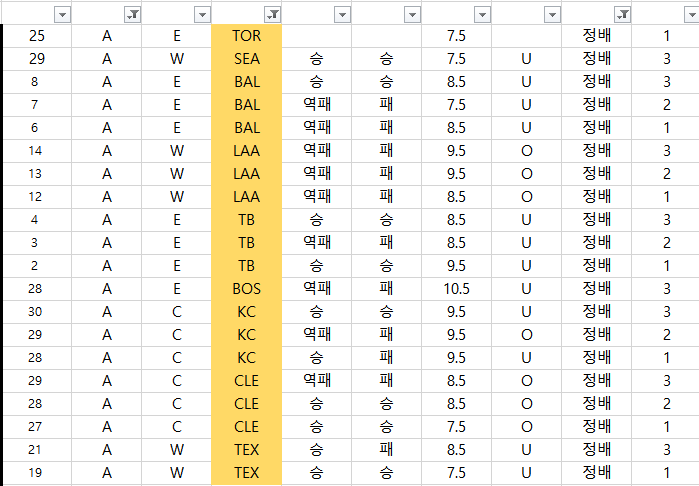Image resolution: width=699 pixels, height=486 pixels.
Task: Open filter dropdown of the first number column
Action: coord(62,14)
